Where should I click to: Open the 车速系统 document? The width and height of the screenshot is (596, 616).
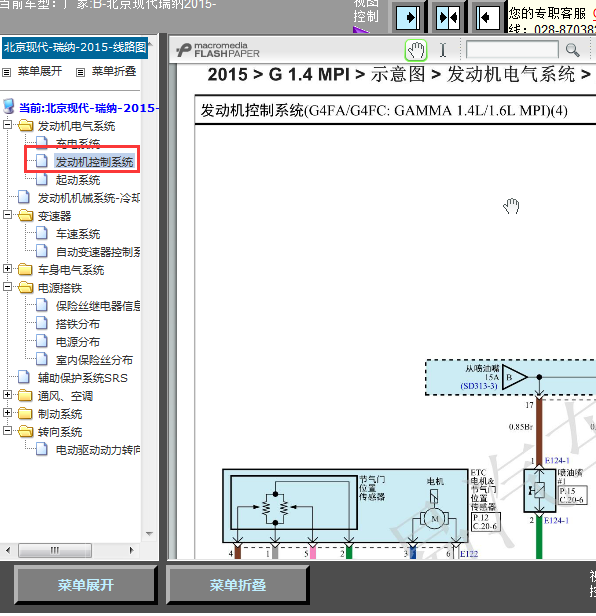coord(78,234)
